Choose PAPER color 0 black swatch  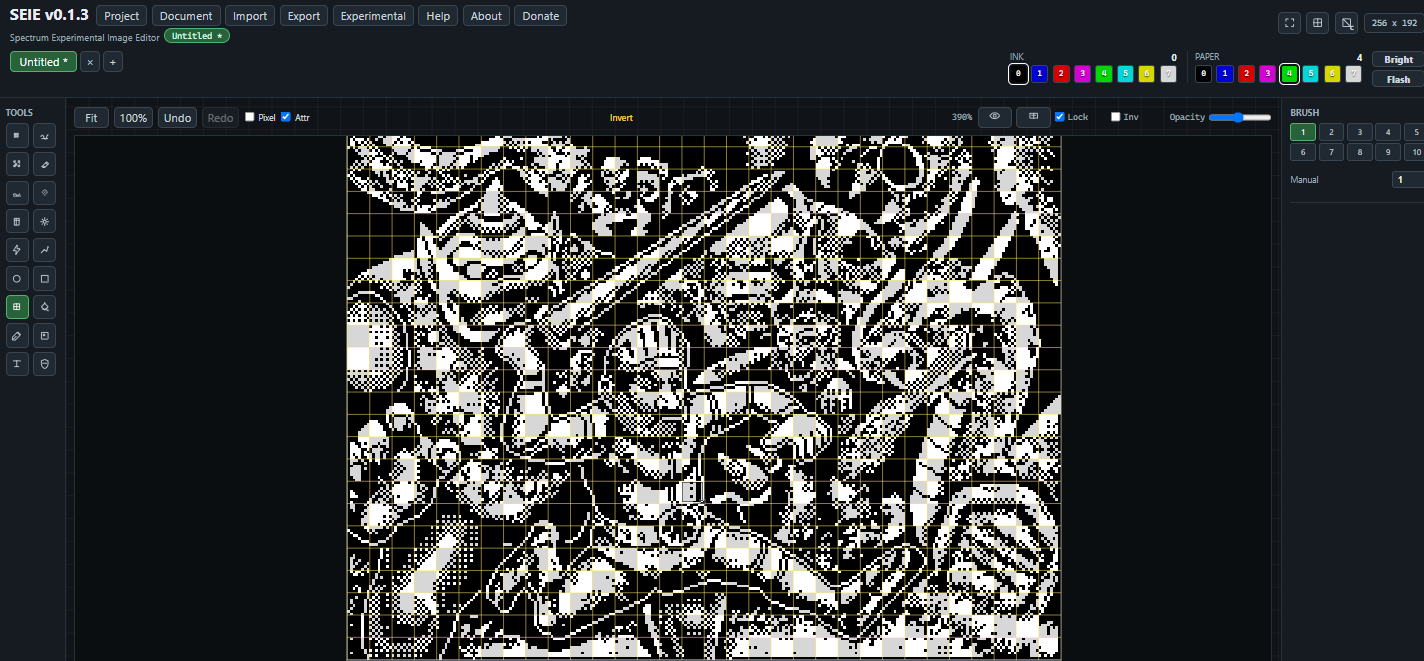pyautogui.click(x=1203, y=73)
